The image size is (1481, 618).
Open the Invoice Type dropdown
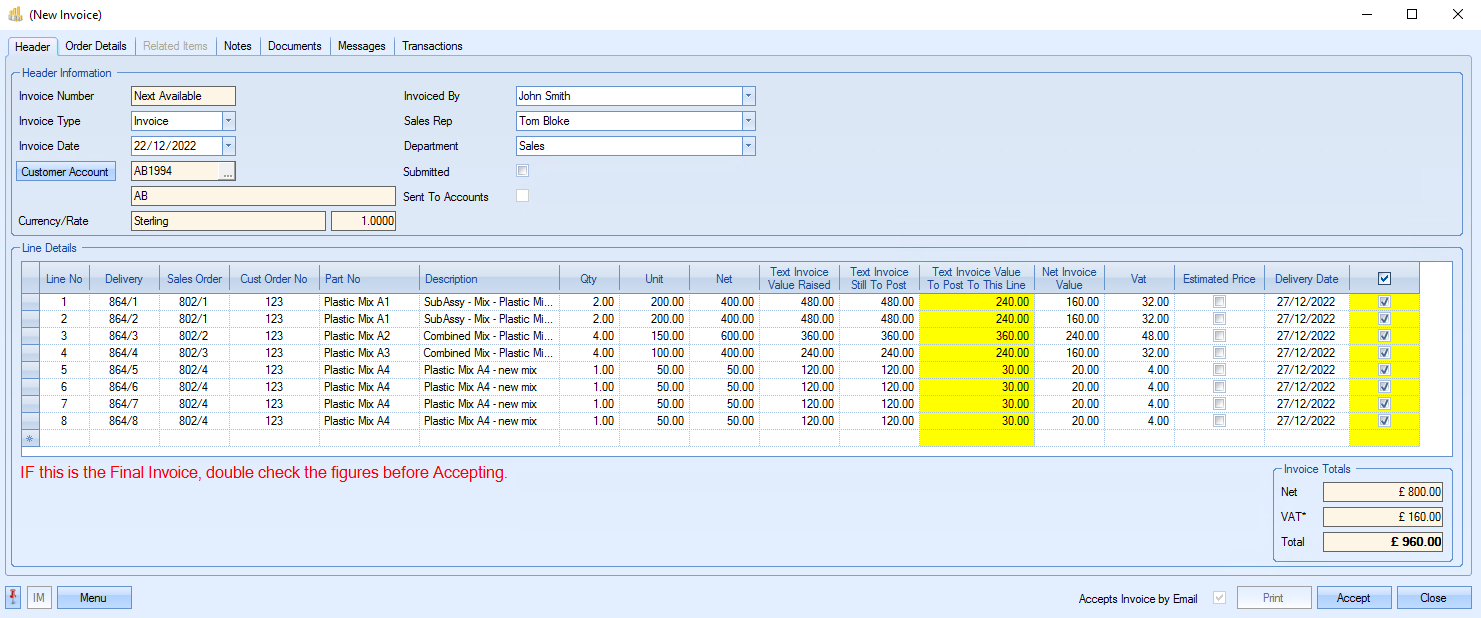pos(228,121)
